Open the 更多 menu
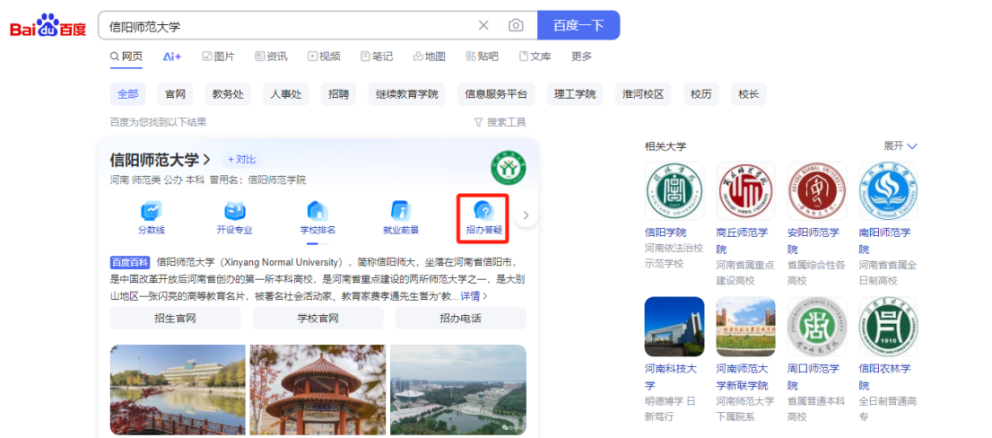The width and height of the screenshot is (992, 438). click(581, 56)
